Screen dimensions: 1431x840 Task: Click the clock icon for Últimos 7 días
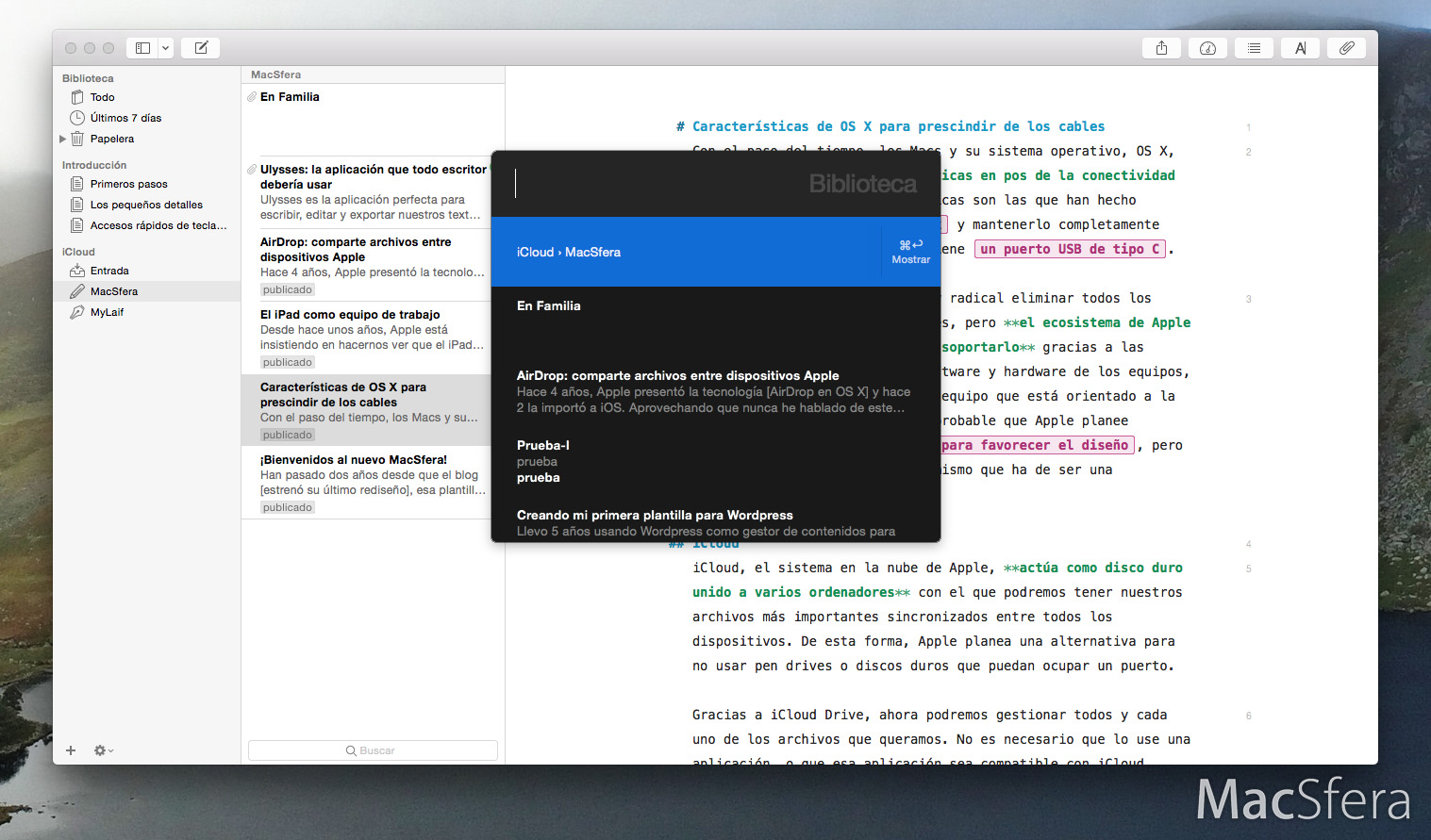point(77,118)
